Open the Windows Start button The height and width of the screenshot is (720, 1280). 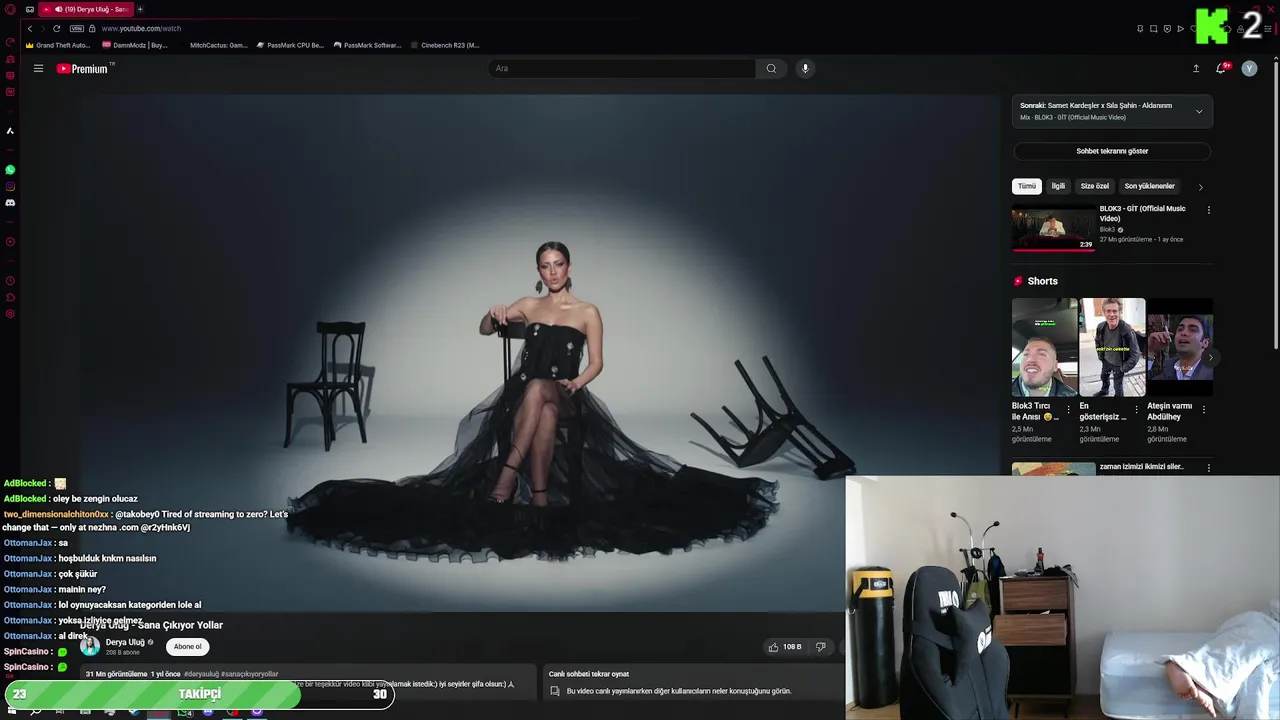[x=13, y=711]
